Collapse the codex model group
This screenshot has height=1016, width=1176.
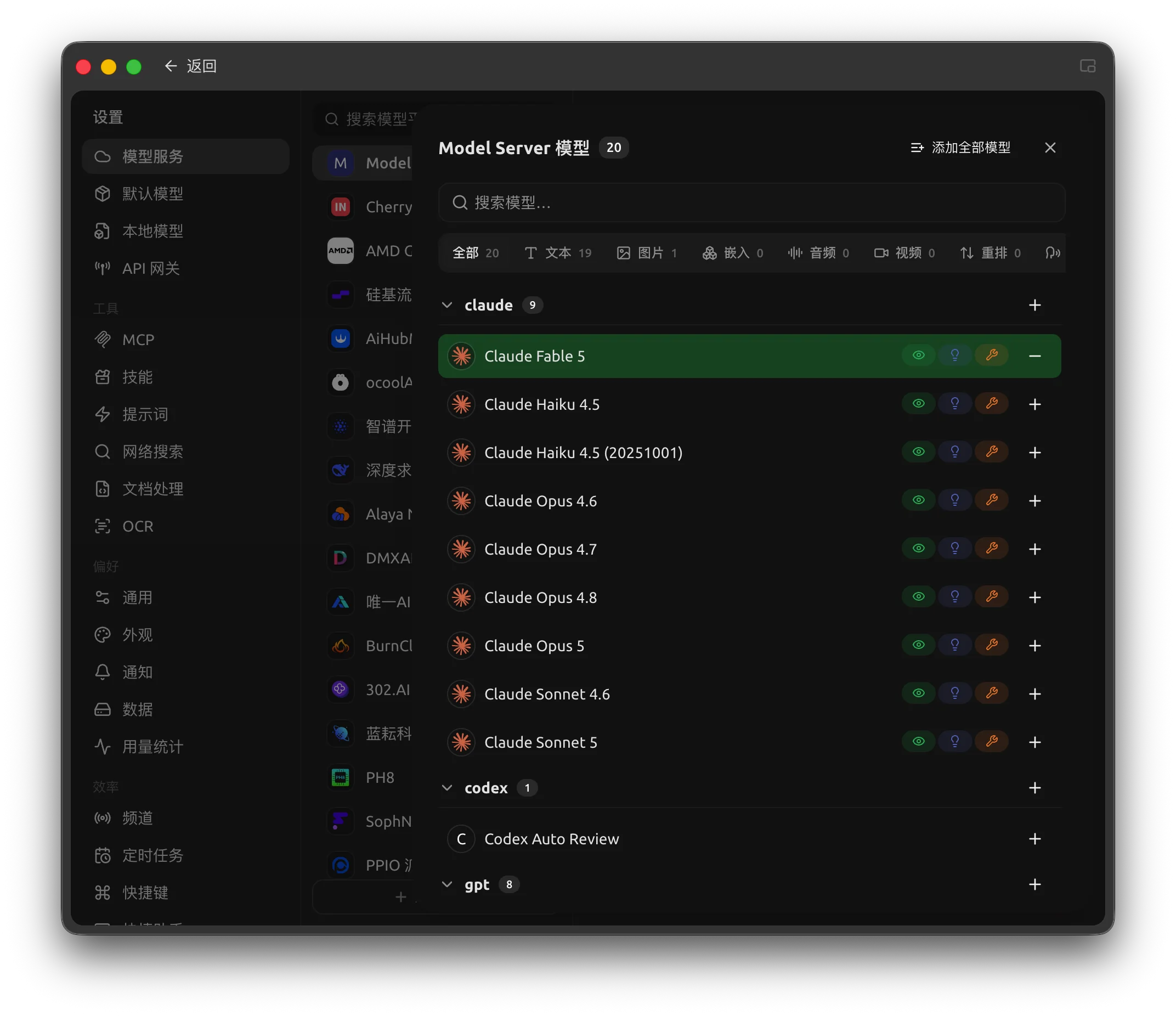point(447,787)
